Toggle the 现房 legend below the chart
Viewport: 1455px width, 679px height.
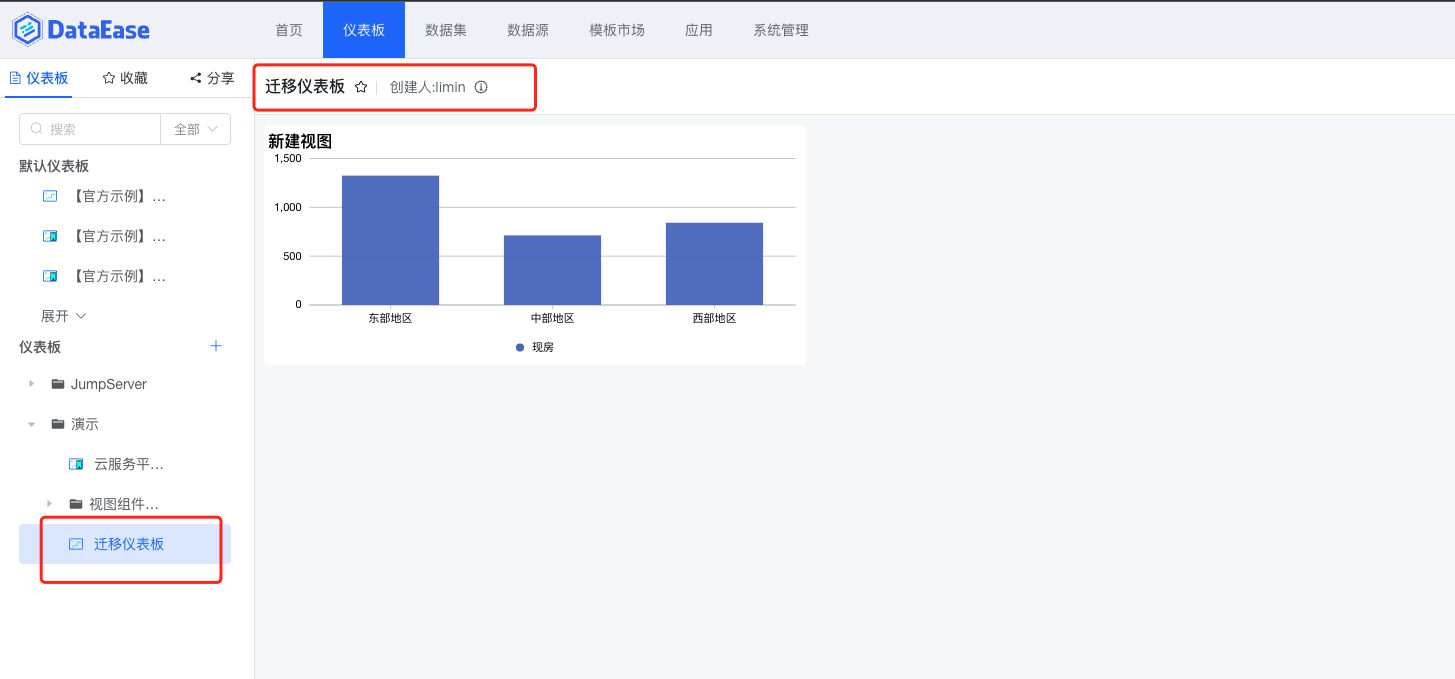coord(535,347)
